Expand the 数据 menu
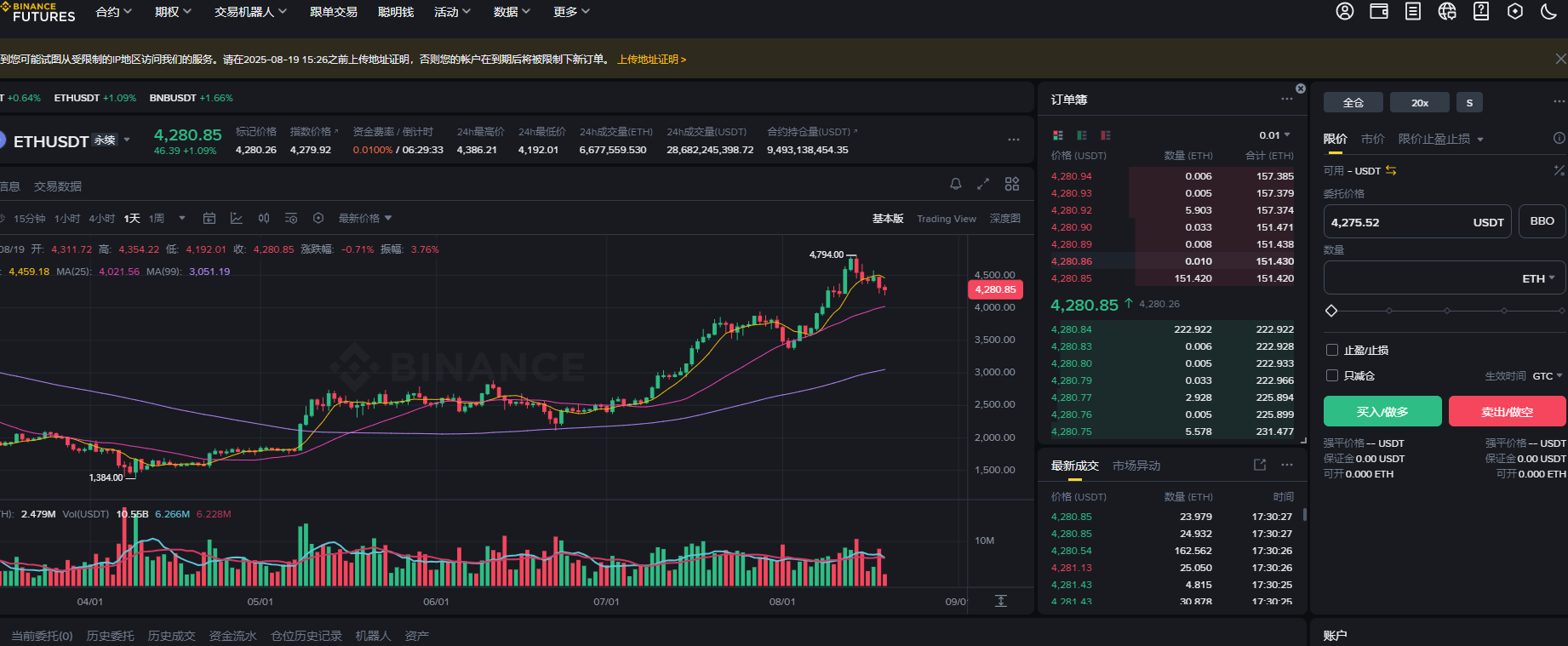Viewport: 1568px width, 646px height. pos(512,12)
